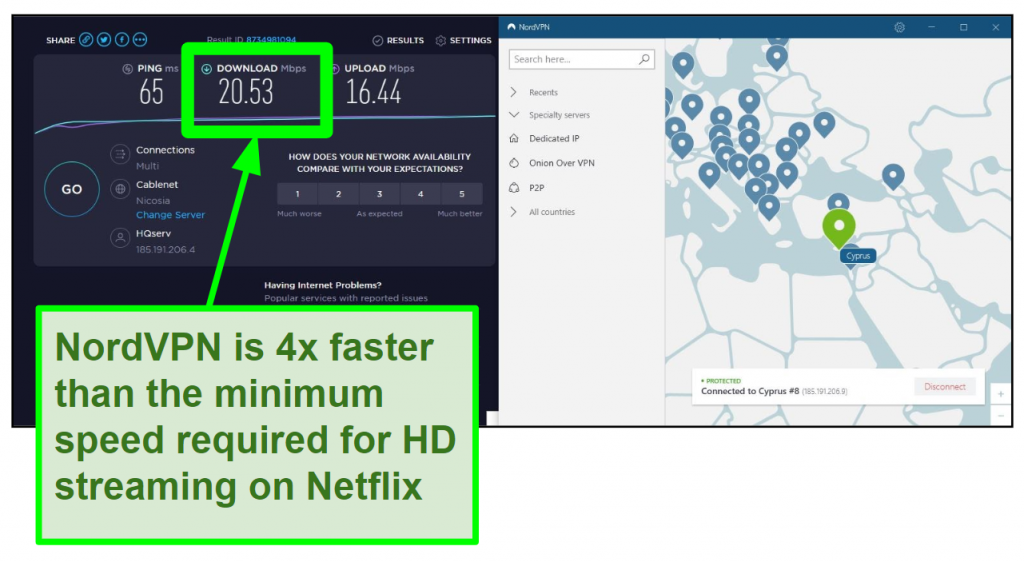Viewport: 1024px width, 562px height.
Task: Click Connected to Cyprus #8 status text
Action: (x=750, y=391)
